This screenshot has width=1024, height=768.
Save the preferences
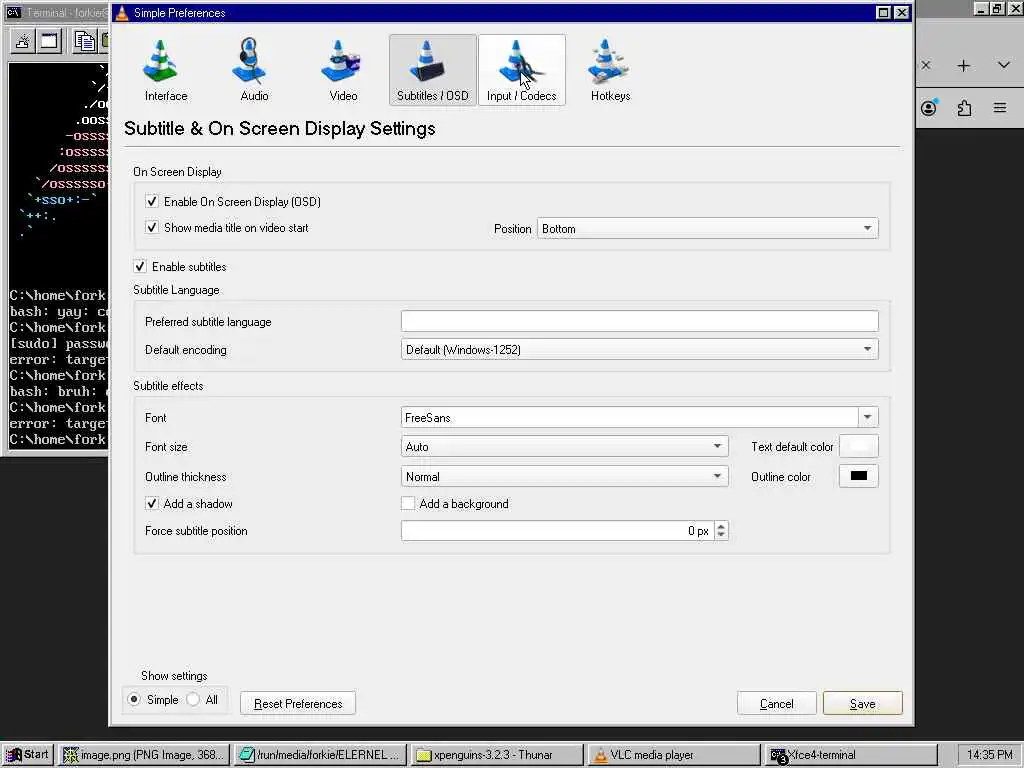(863, 703)
